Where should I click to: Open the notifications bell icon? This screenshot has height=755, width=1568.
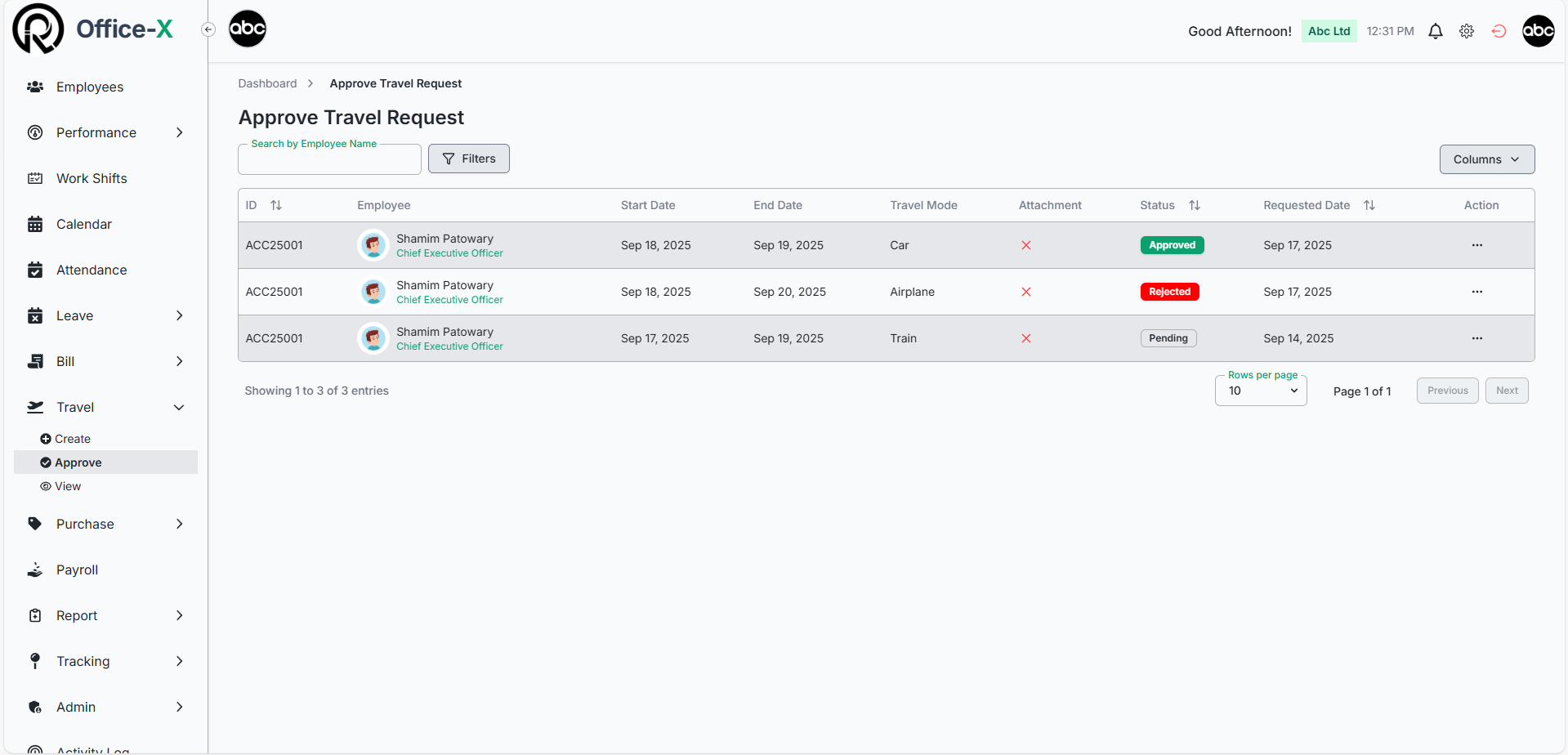1435,31
